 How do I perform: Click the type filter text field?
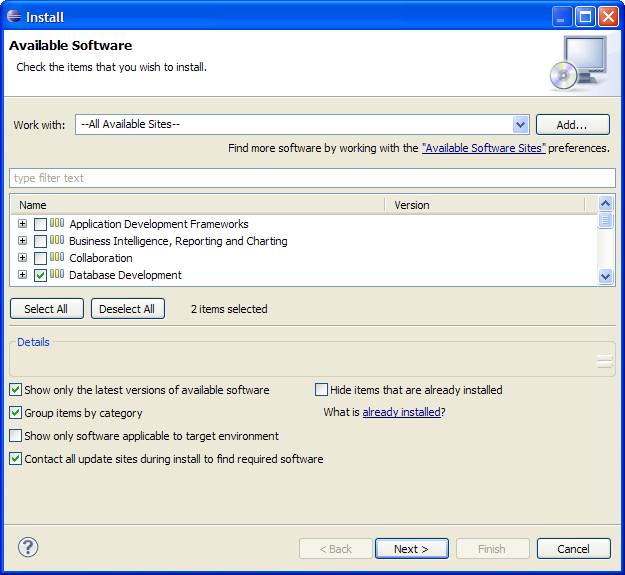(312, 178)
